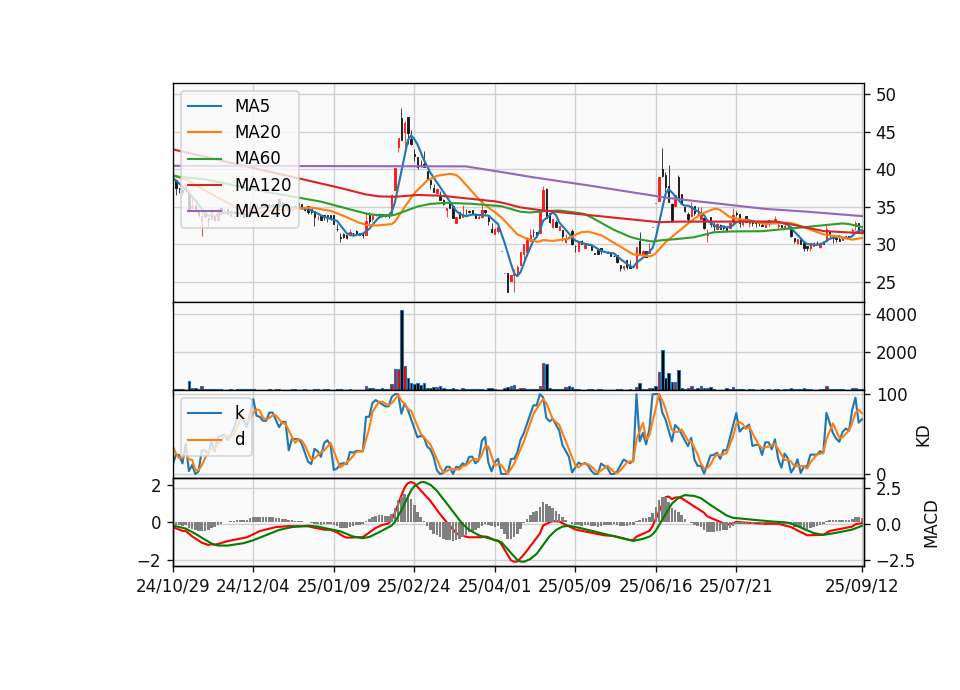This screenshot has height=690, width=960.
Task: Click the price axis value 50
Action: [x=885, y=95]
